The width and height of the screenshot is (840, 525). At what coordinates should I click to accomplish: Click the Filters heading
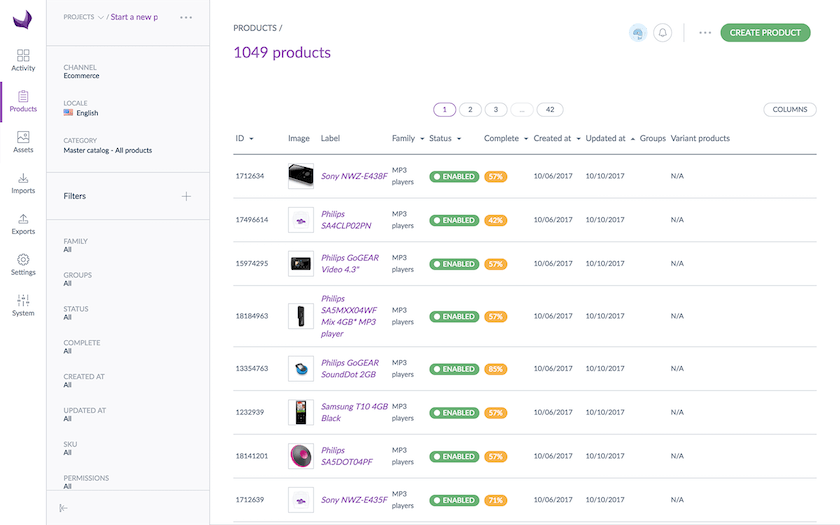(x=74, y=197)
